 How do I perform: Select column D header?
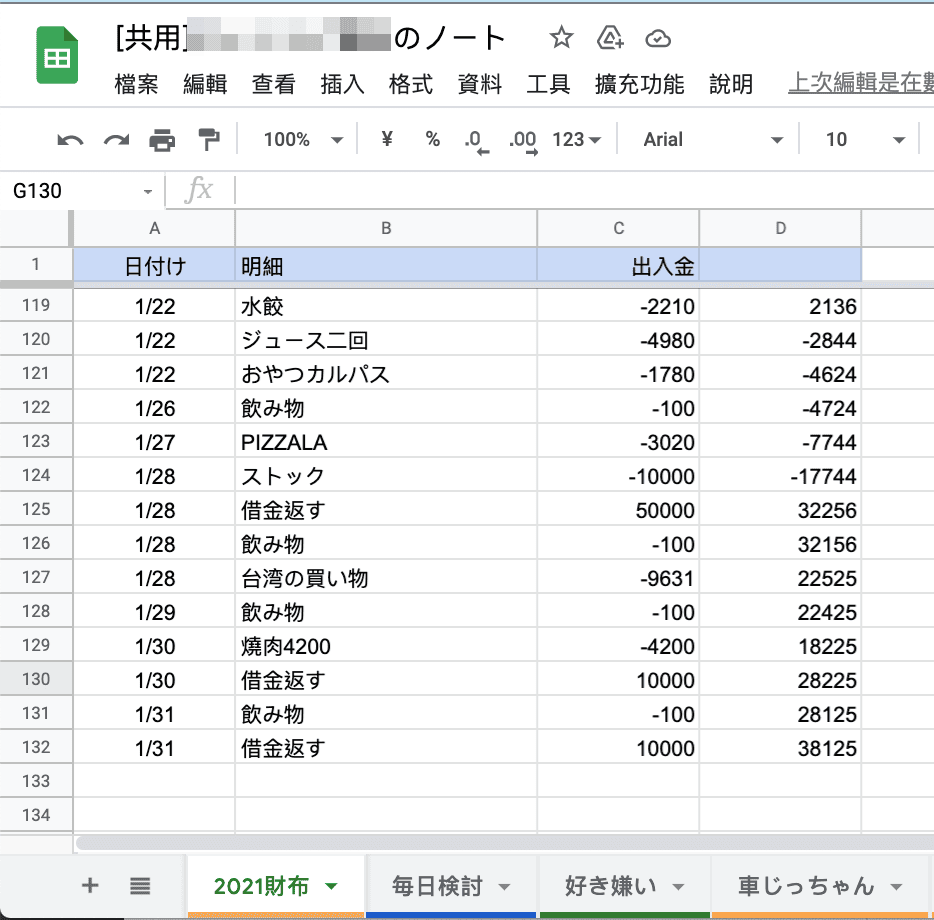(x=780, y=228)
